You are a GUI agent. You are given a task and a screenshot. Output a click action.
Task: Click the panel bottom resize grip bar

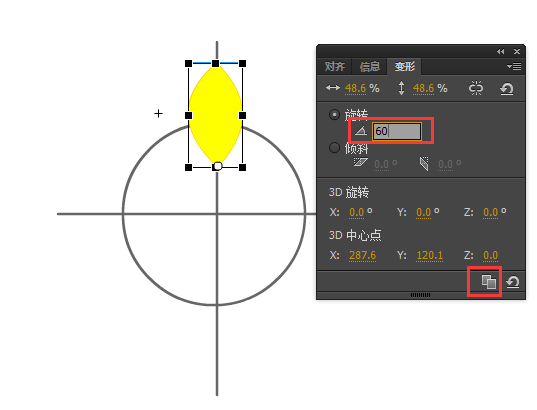[420, 295]
